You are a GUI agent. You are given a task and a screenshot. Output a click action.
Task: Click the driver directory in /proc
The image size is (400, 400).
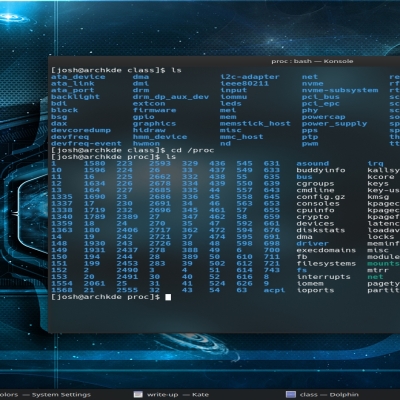(313, 244)
